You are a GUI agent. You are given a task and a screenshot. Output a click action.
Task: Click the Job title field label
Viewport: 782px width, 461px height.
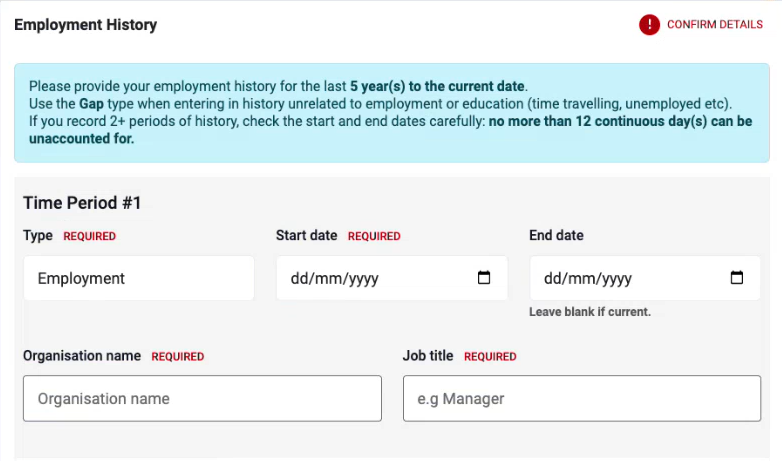point(428,356)
